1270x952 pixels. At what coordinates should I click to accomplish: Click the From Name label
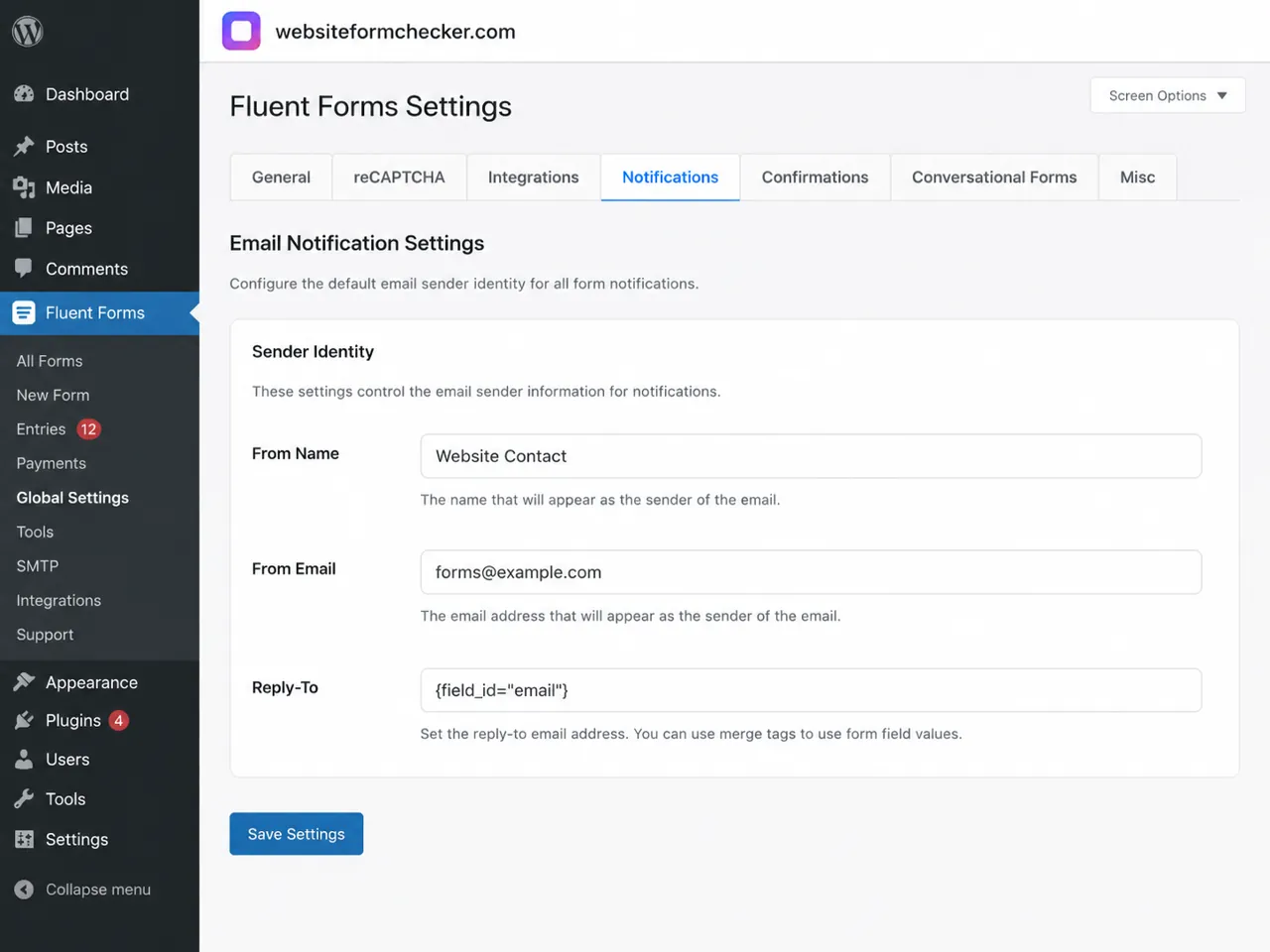point(296,453)
